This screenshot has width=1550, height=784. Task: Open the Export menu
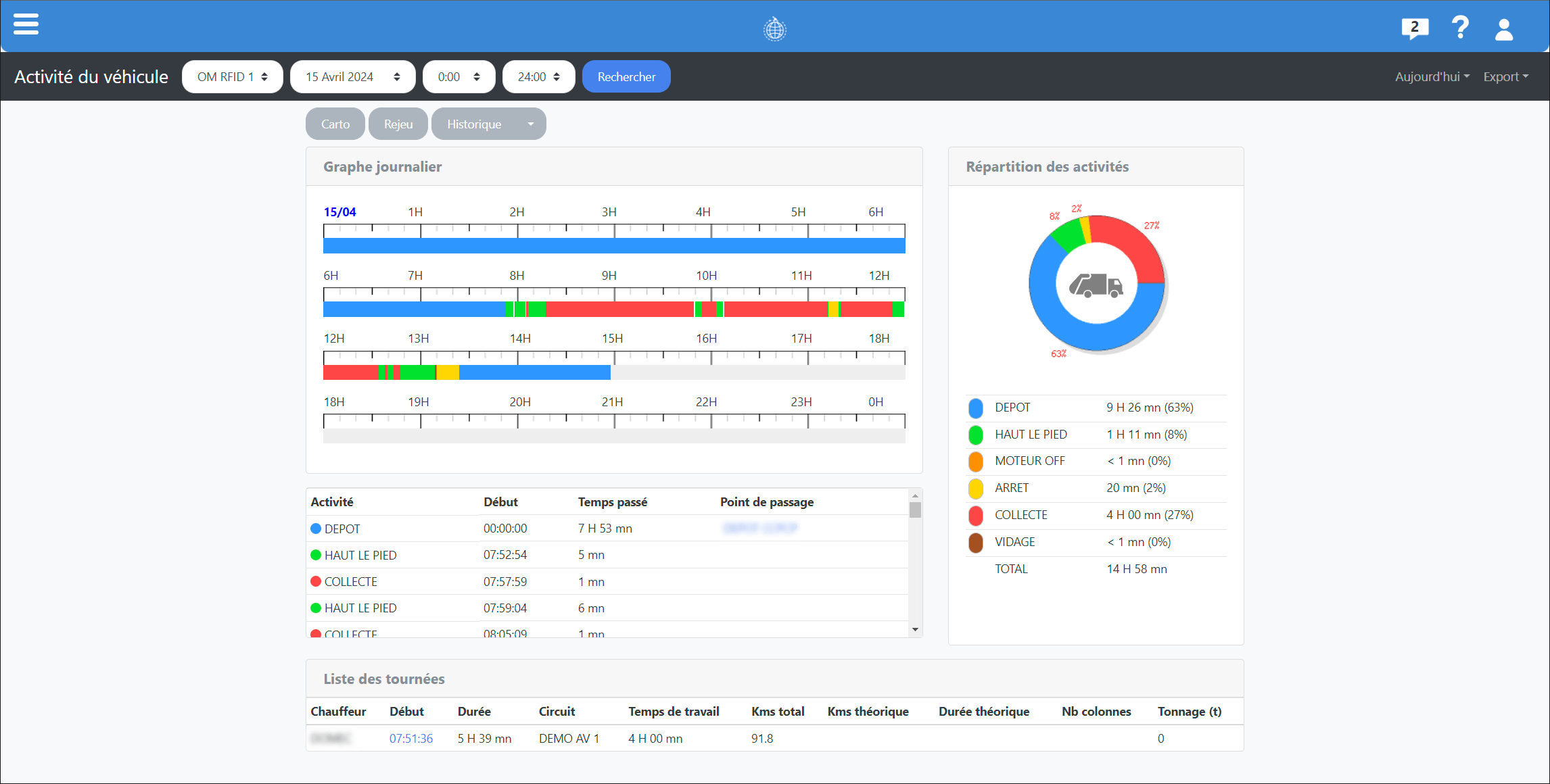tap(1505, 77)
